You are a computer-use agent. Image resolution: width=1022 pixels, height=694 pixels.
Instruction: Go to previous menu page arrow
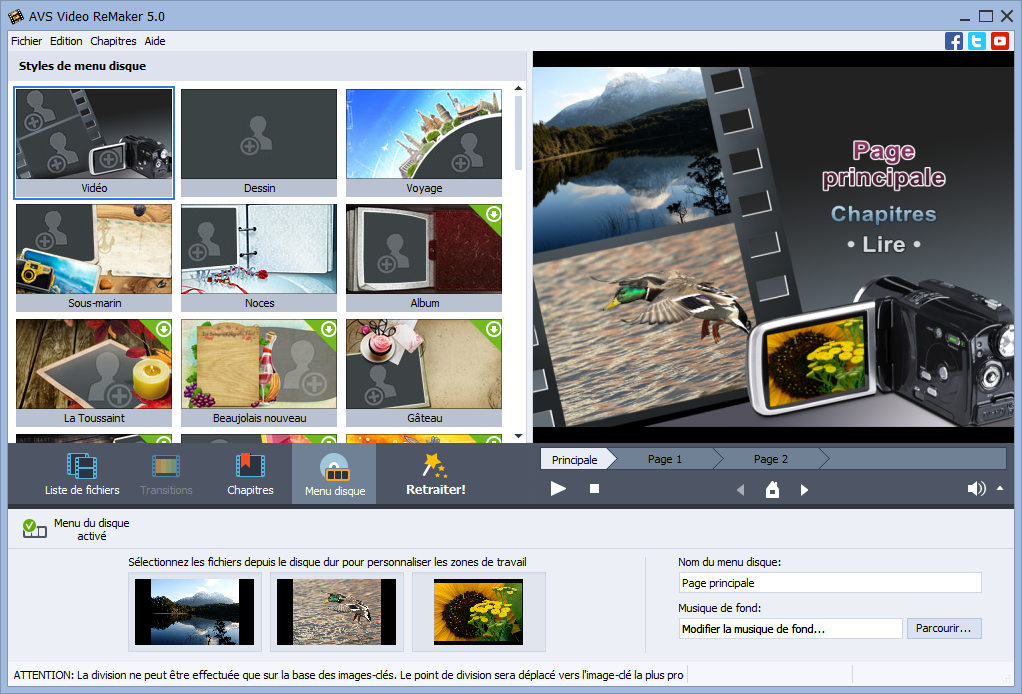click(x=740, y=489)
